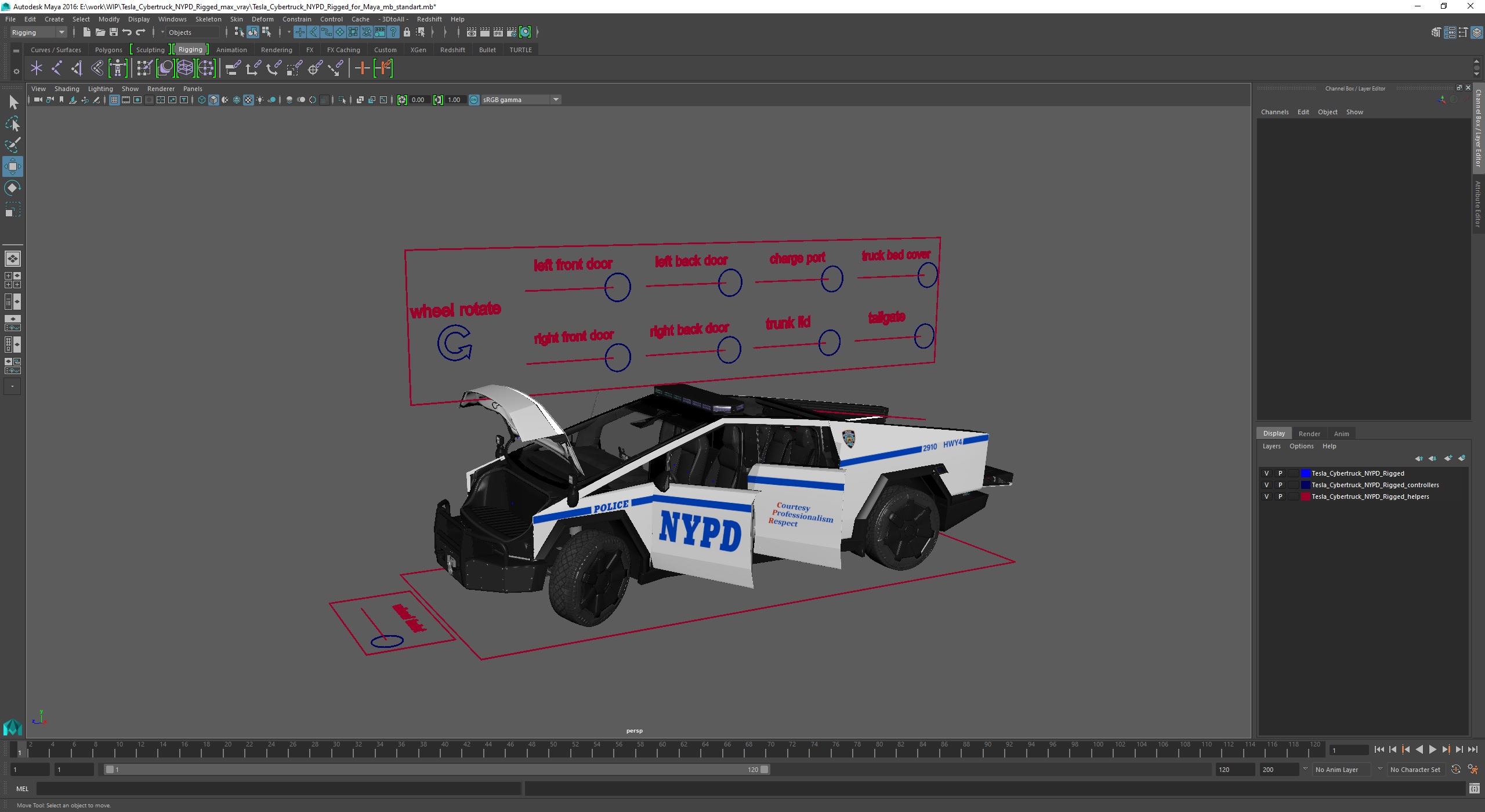1485x812 pixels.
Task: Open the No Anim Layer dropdown
Action: [x=1342, y=770]
